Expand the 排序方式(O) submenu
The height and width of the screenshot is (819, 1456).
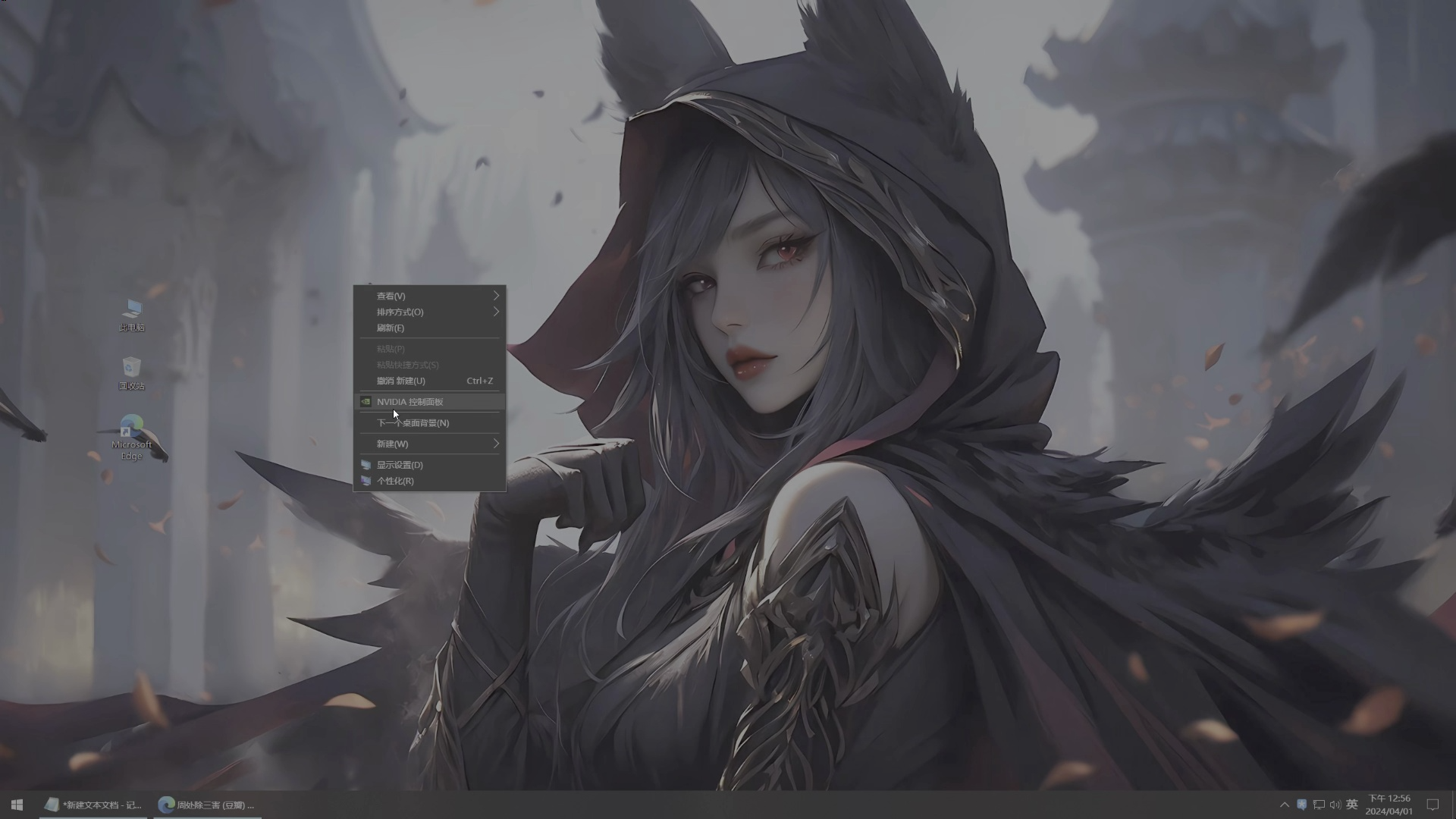pyautogui.click(x=430, y=312)
